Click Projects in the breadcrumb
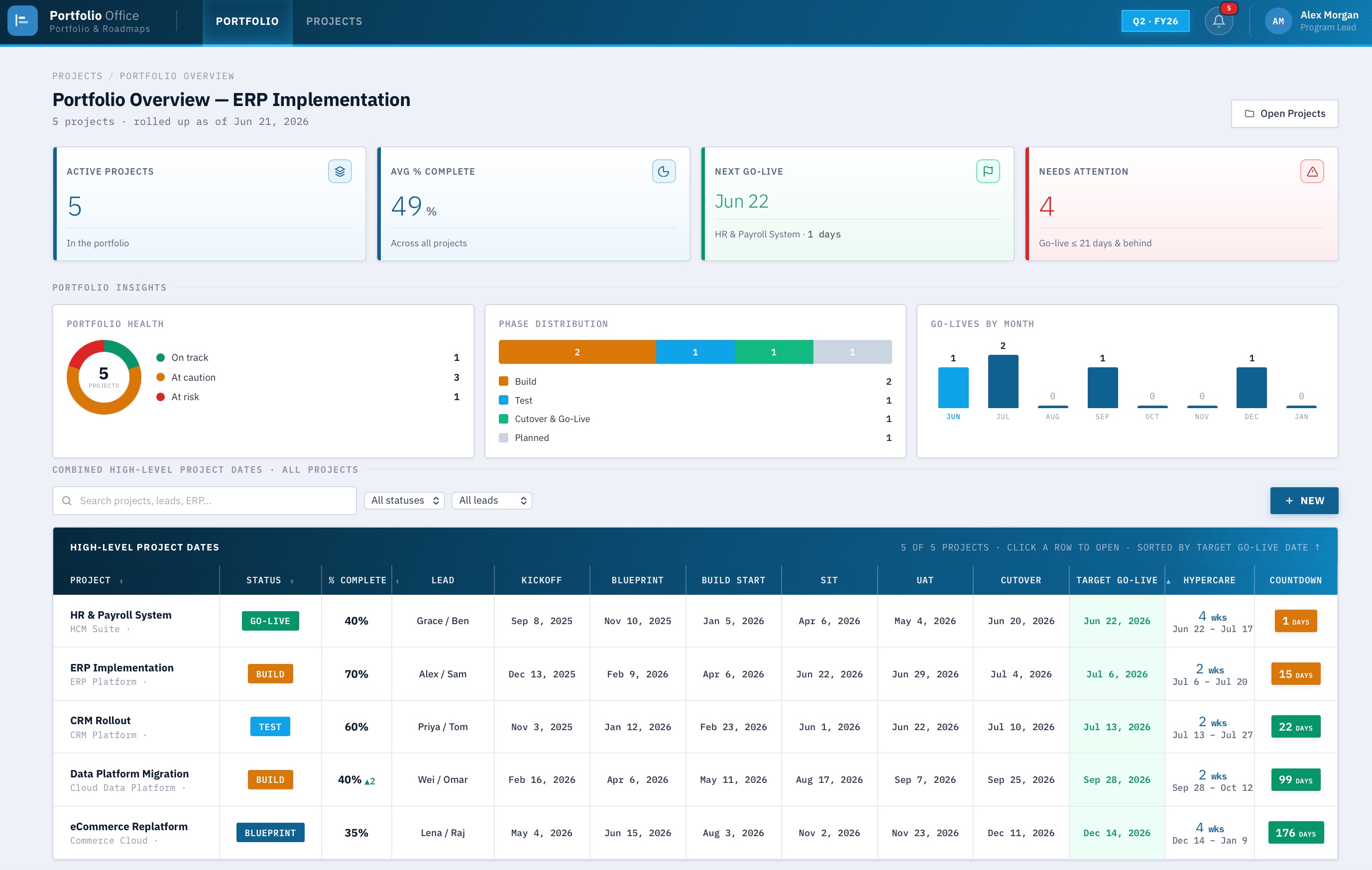 [x=78, y=76]
